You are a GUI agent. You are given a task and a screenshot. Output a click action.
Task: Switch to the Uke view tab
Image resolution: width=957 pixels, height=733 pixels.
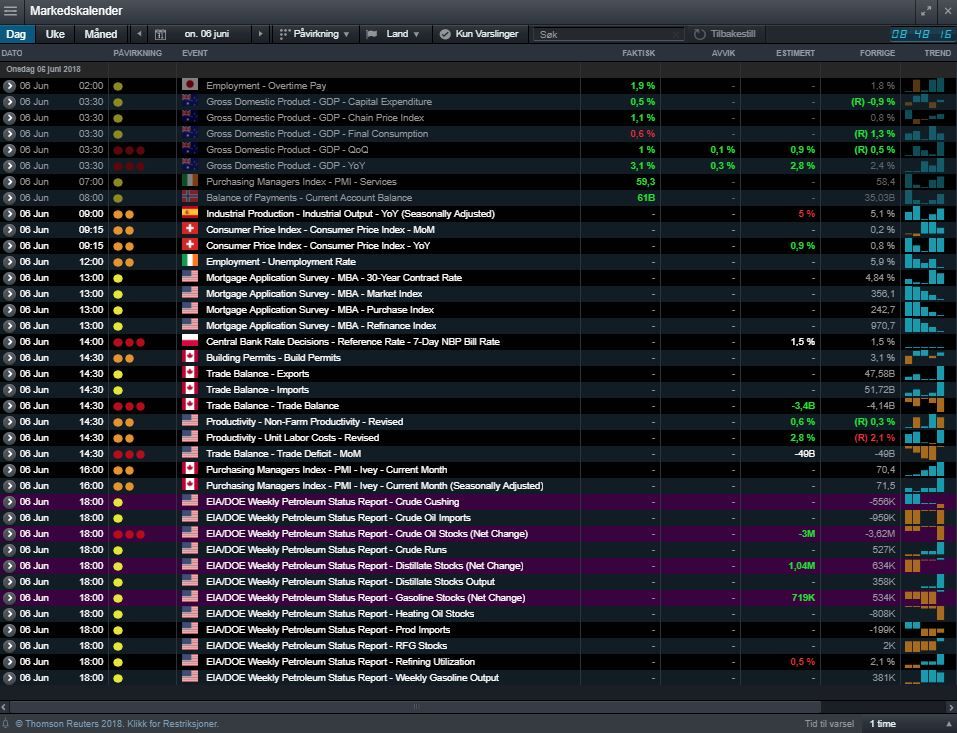click(x=55, y=34)
